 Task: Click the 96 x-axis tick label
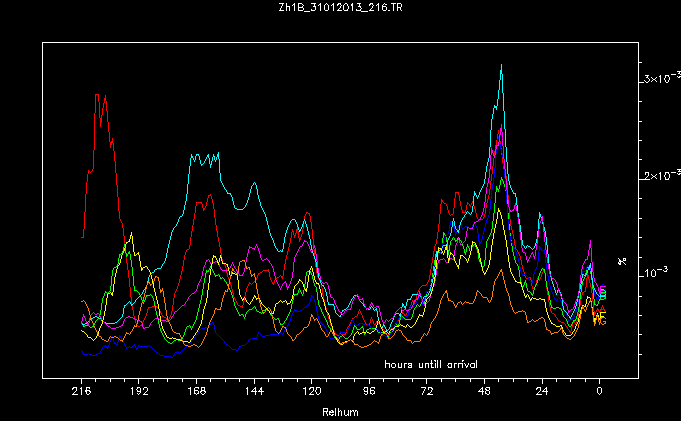coord(369,394)
